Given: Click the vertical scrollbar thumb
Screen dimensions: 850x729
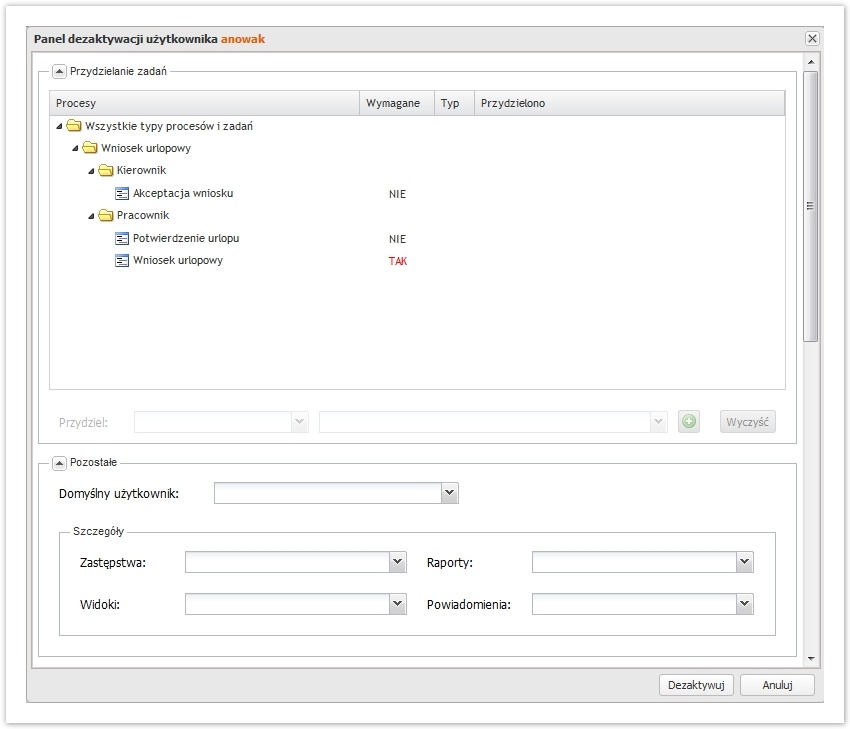Looking at the screenshot, I should [x=811, y=205].
